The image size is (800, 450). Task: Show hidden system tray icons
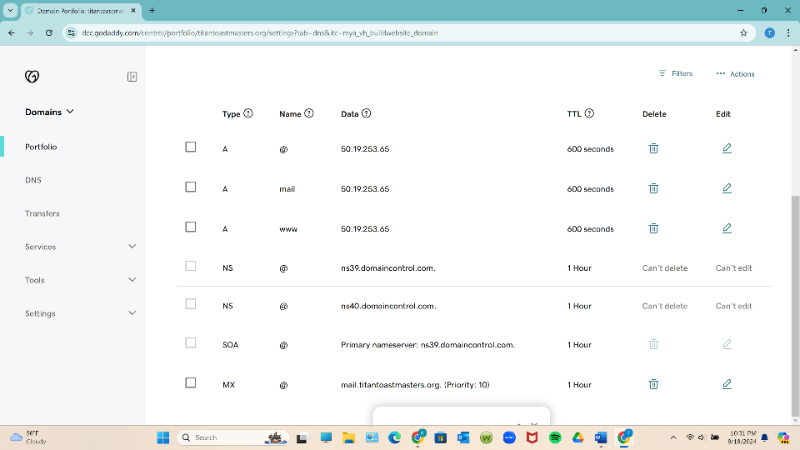click(x=673, y=438)
